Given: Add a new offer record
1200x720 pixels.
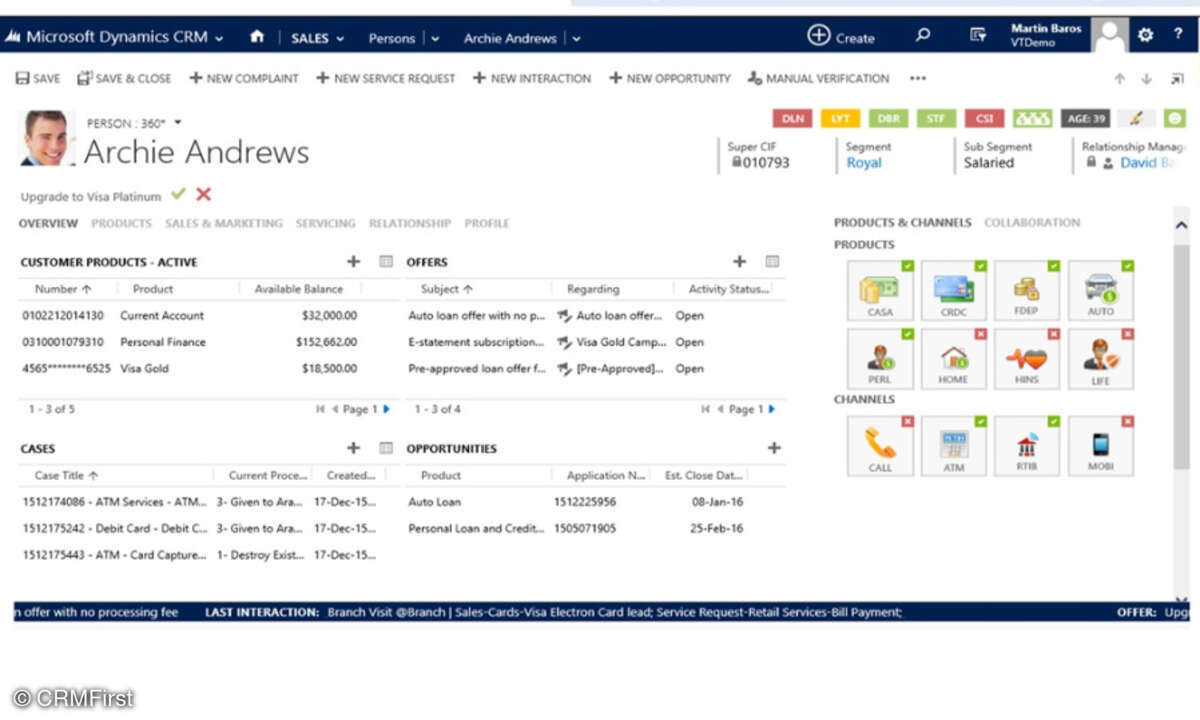Looking at the screenshot, I should coord(739,262).
